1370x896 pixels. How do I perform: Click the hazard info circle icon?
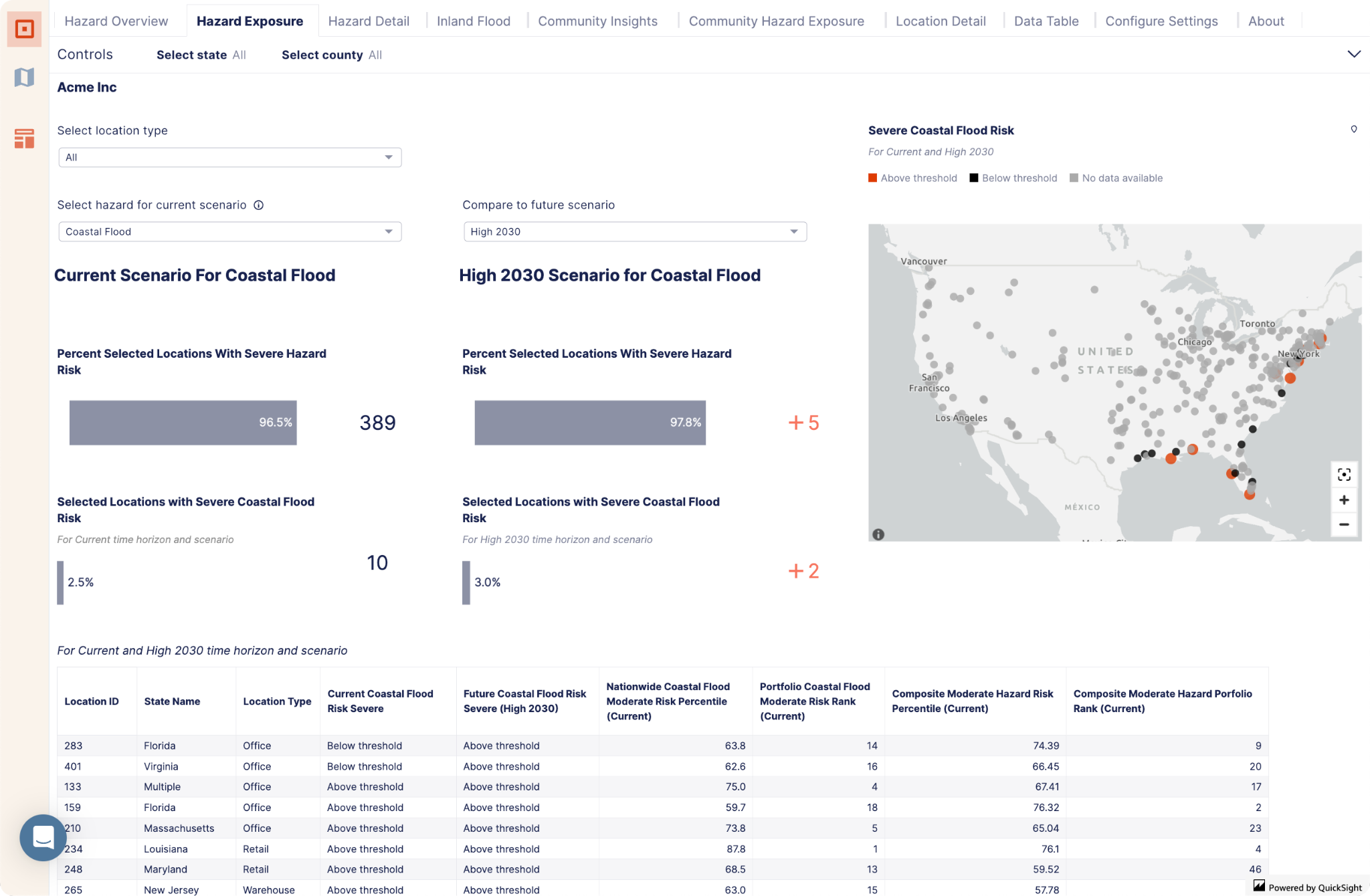(x=259, y=205)
